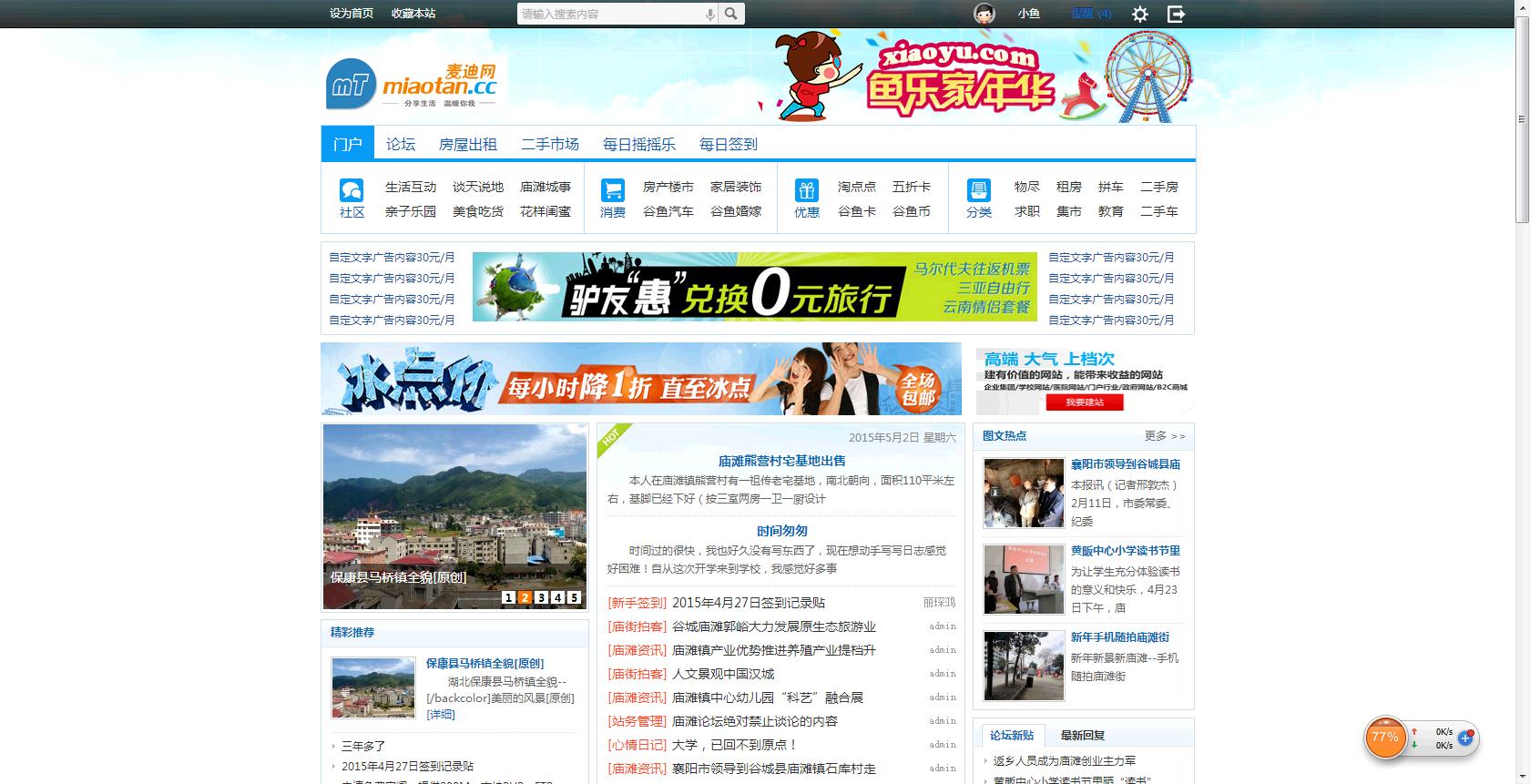Image resolution: width=1530 pixels, height=784 pixels.
Task: Open the 五折卡 link
Action: 912,187
